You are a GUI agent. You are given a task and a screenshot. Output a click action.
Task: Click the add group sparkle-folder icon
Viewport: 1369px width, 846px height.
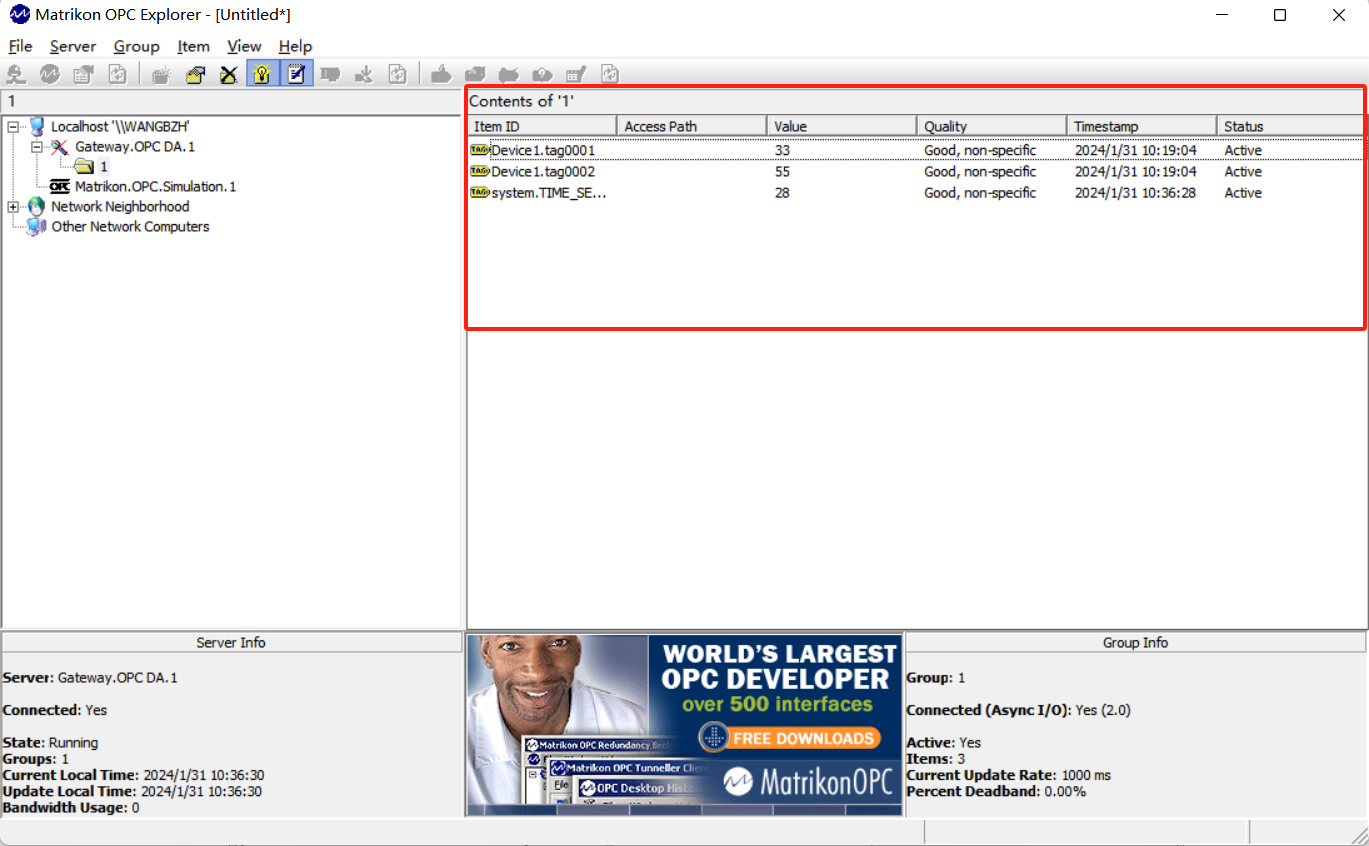coord(161,74)
